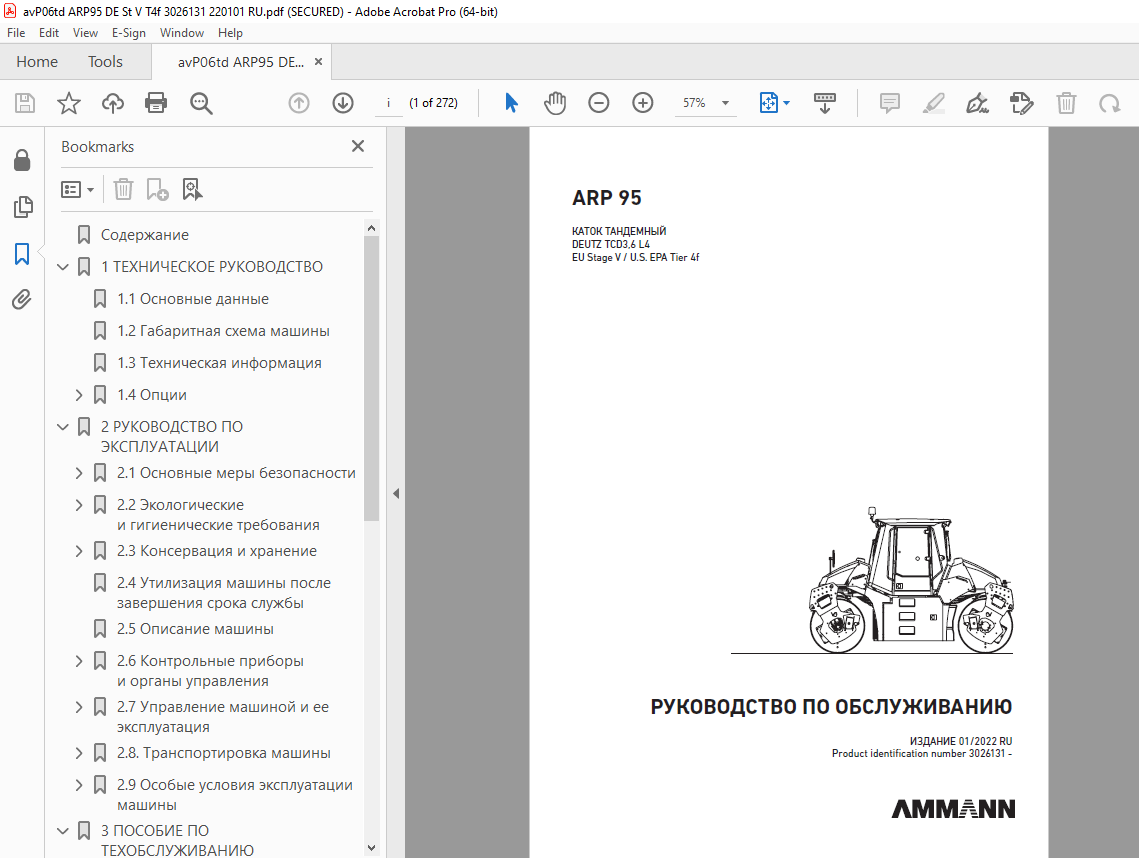The height and width of the screenshot is (858, 1139).
Task: Collapse the navigation pane arrow
Action: click(396, 493)
